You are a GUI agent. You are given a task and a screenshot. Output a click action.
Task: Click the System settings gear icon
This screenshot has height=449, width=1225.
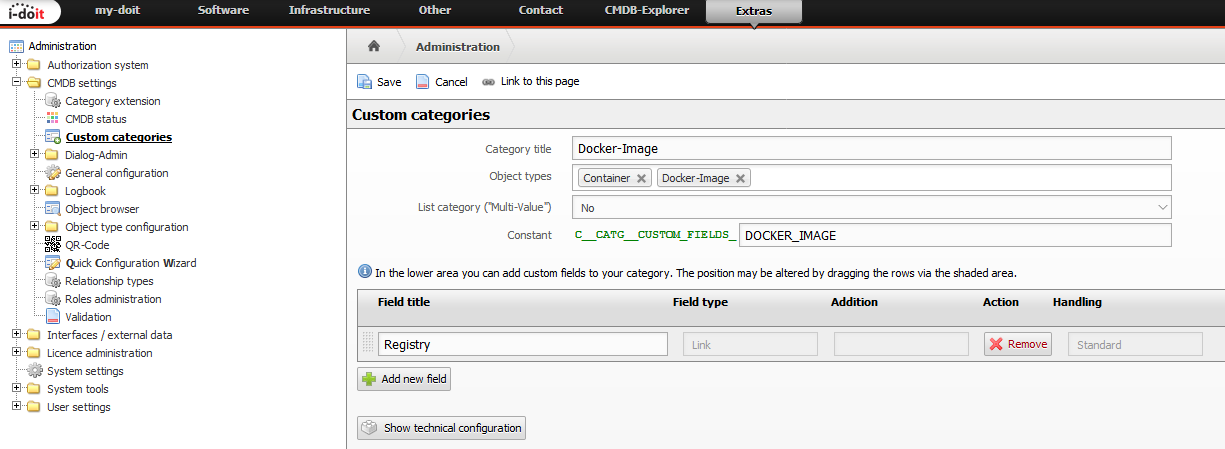pos(35,371)
